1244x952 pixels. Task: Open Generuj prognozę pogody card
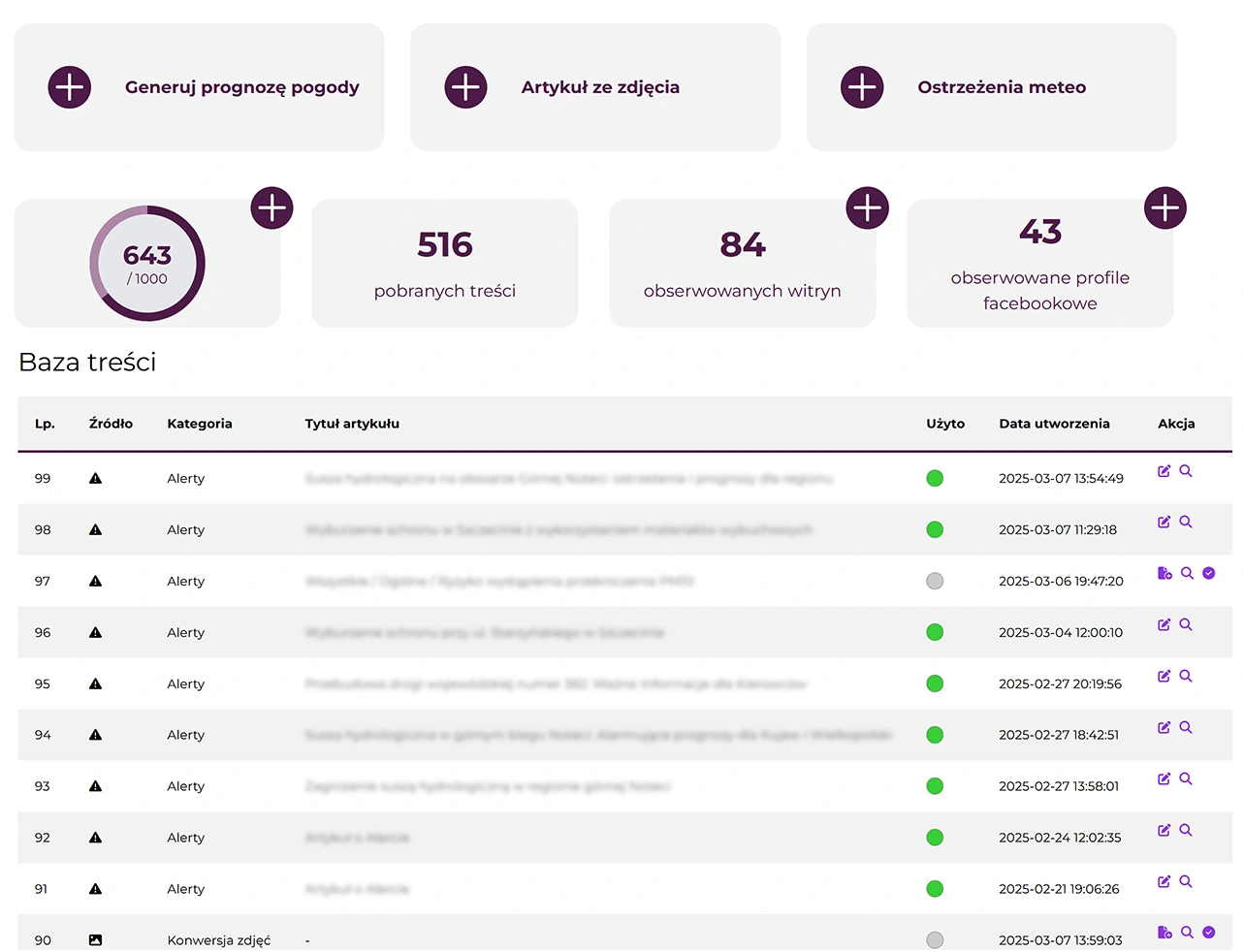coord(241,87)
